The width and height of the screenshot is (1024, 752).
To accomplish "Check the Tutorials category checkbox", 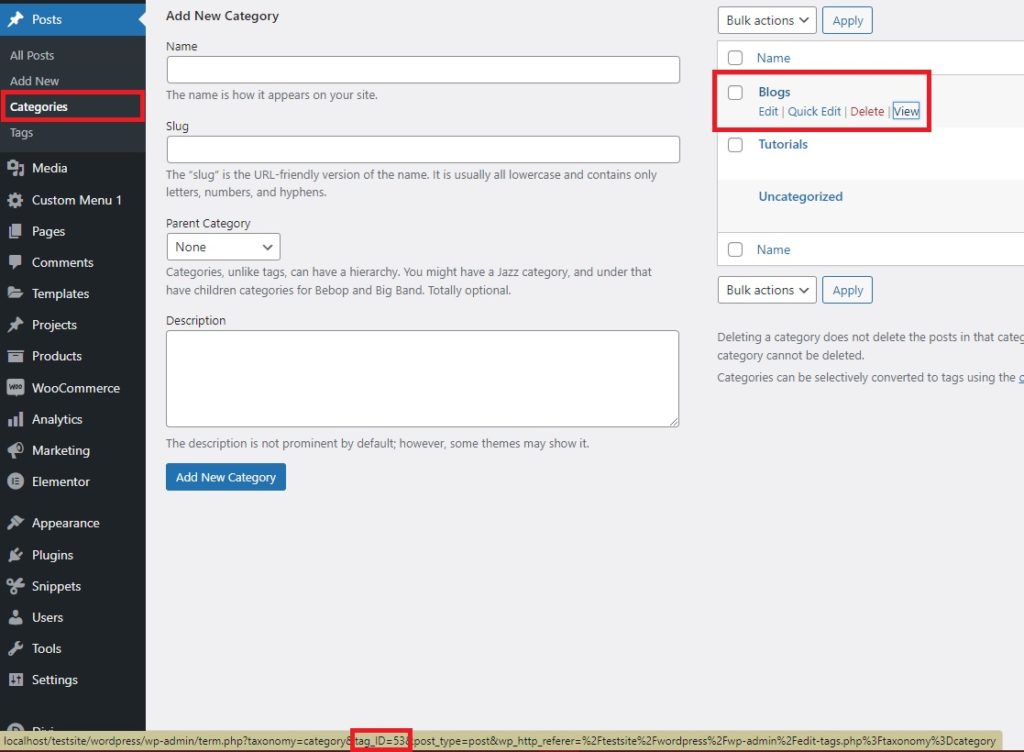I will click(735, 144).
